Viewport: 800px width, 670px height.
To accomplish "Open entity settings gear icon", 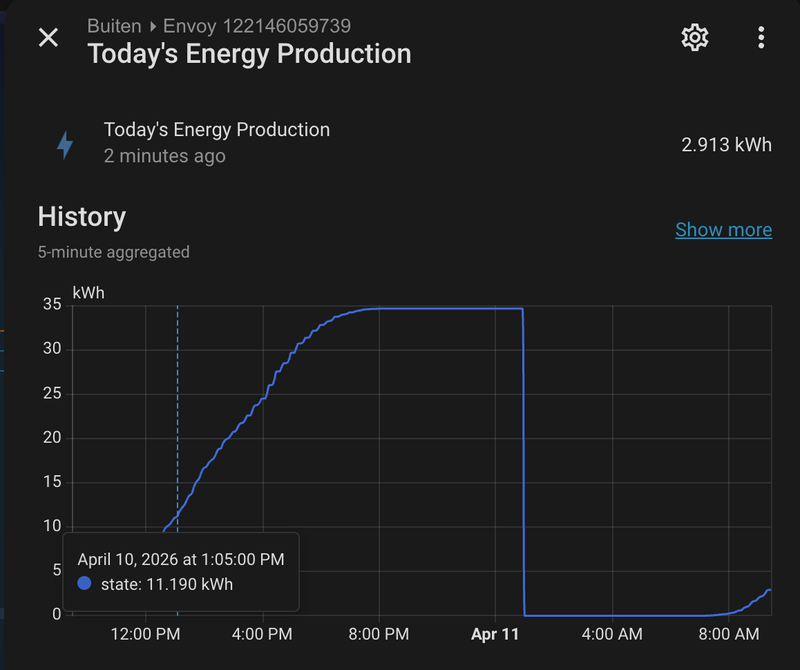I will 694,38.
